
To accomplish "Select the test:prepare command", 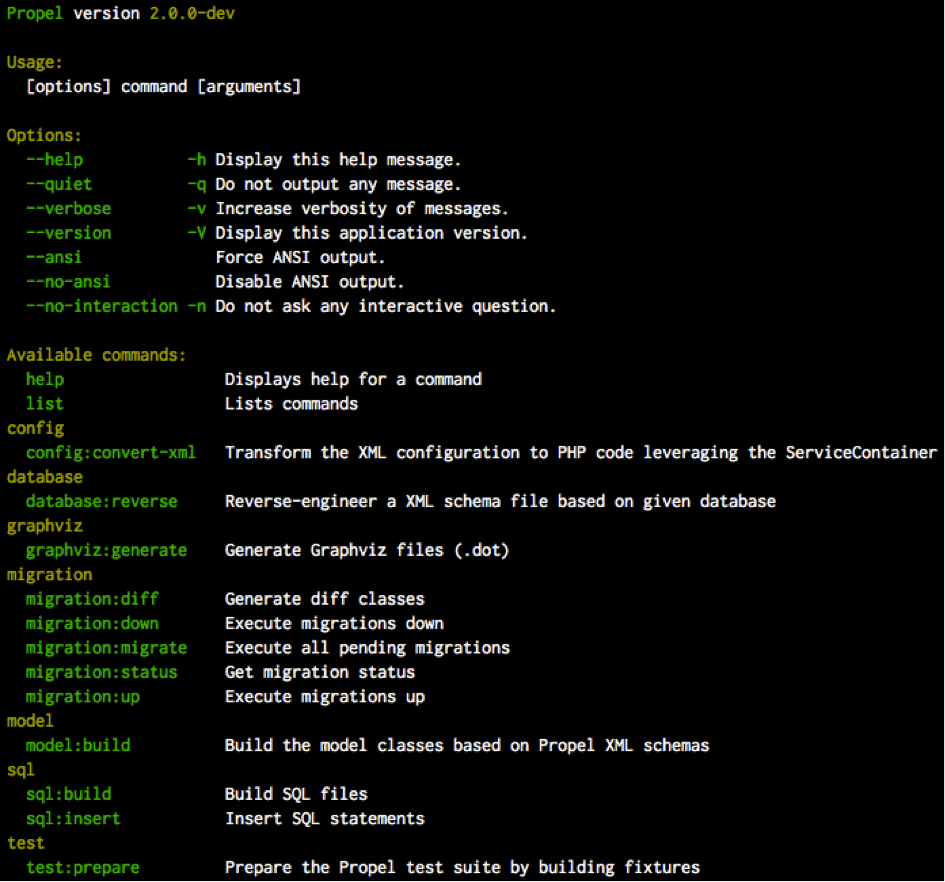I will click(83, 868).
